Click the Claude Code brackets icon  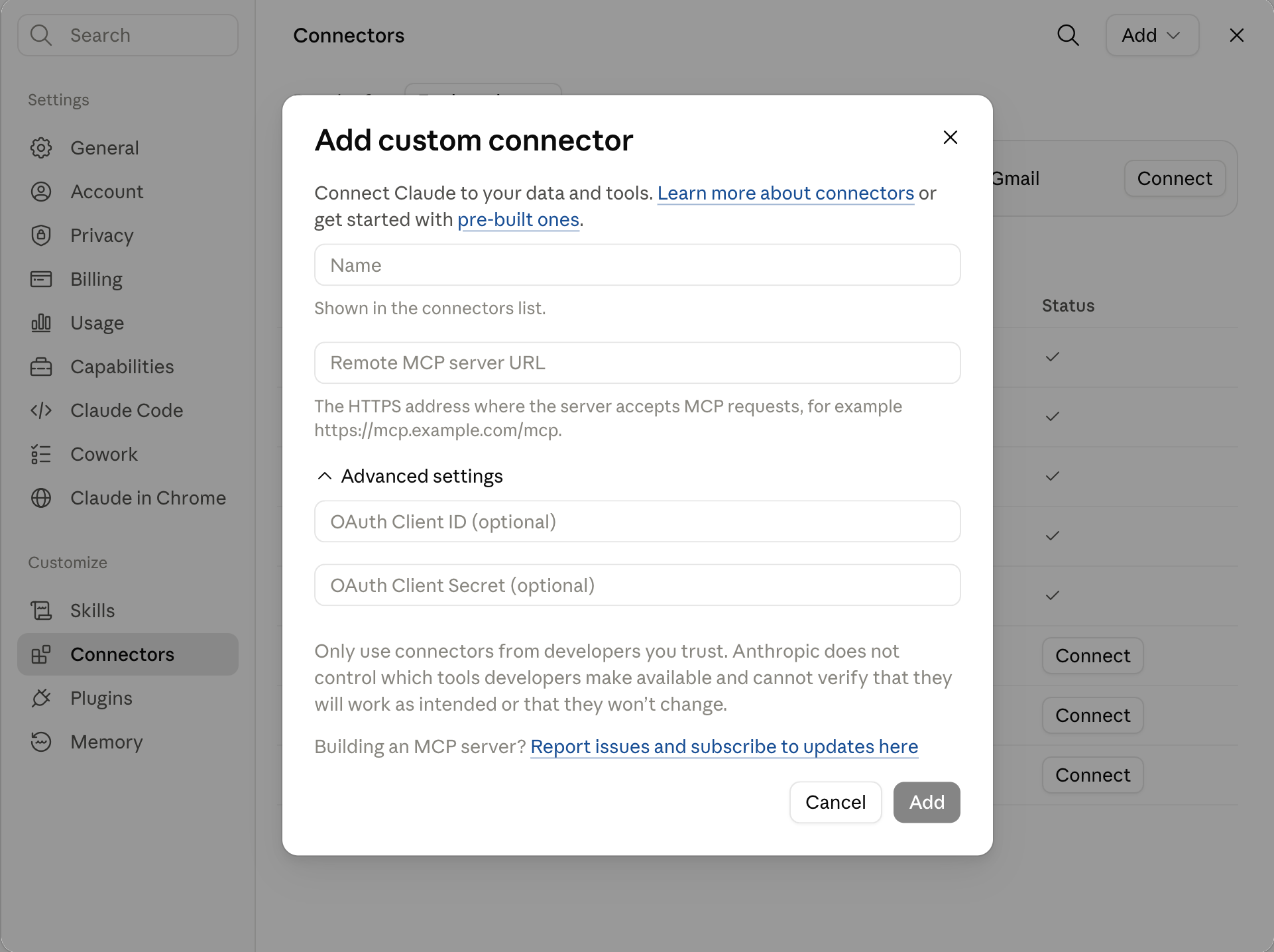[x=41, y=410]
